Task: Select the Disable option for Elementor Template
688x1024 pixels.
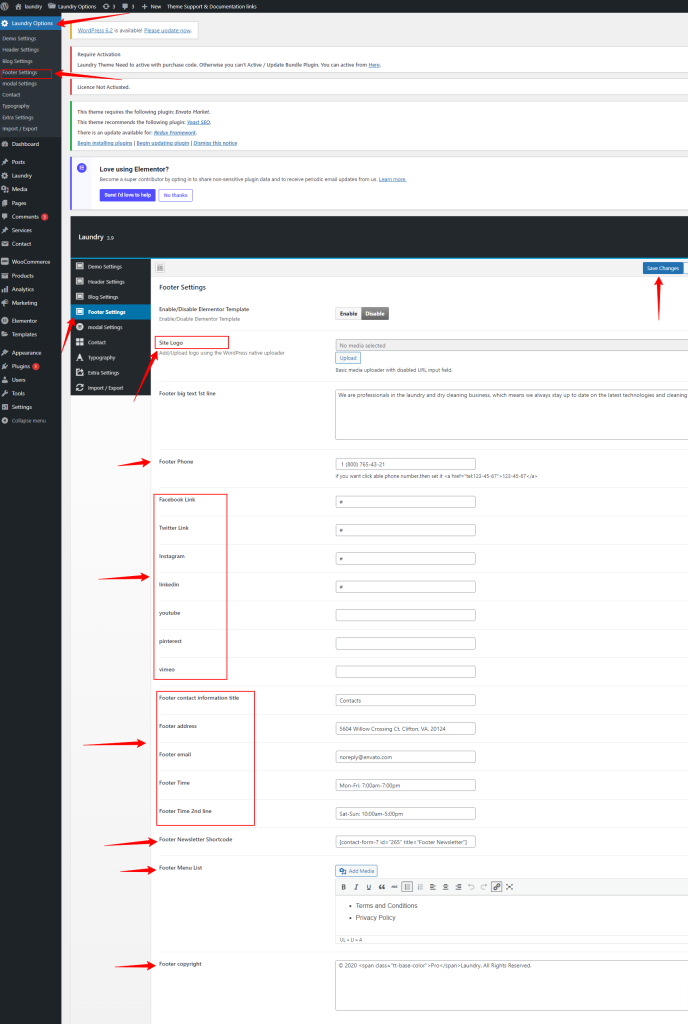Action: (374, 313)
